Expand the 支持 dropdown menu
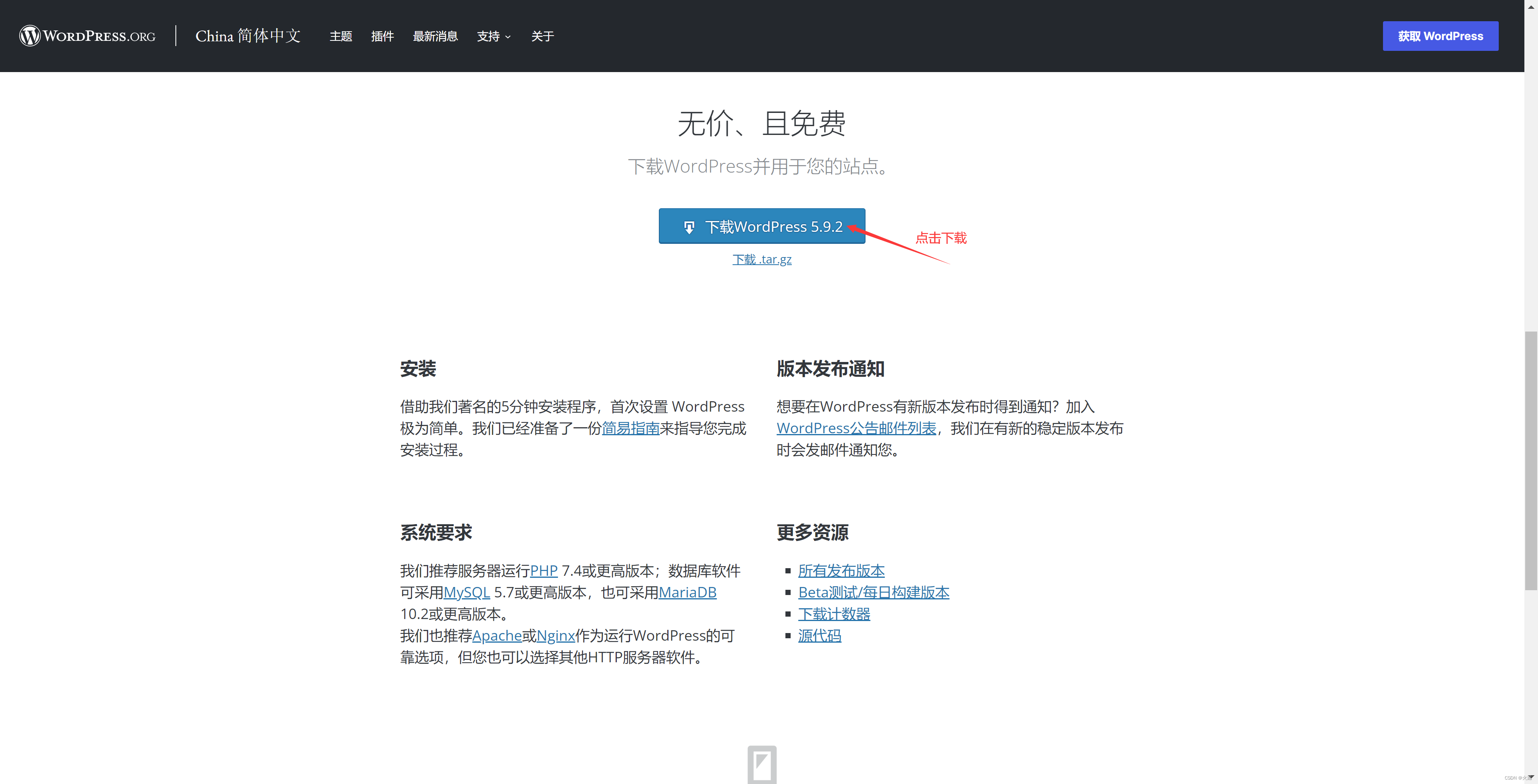This screenshot has width=1538, height=784. 494,36
